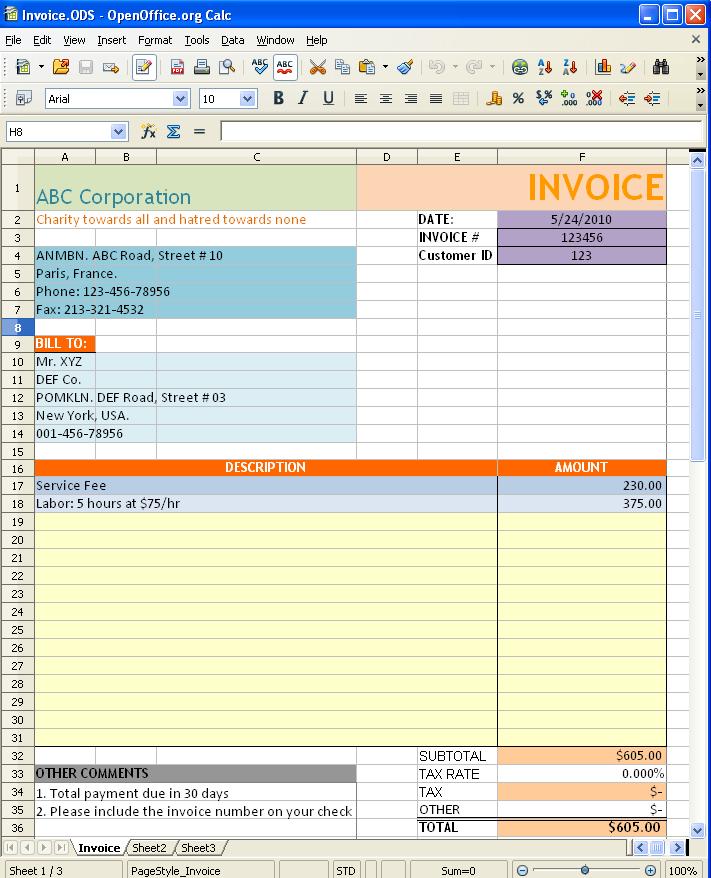Click the zoom slider handle
This screenshot has width=711, height=878.
[x=585, y=870]
